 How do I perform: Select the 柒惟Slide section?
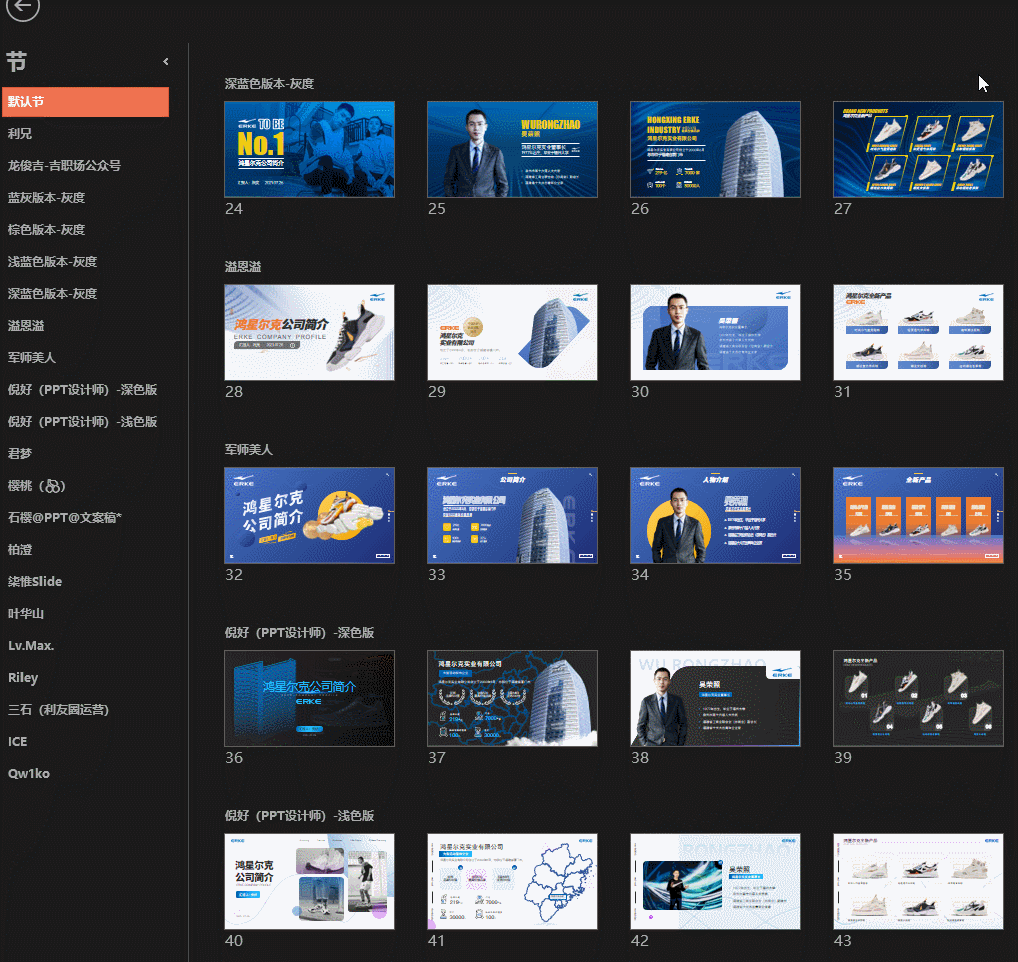pyautogui.click(x=35, y=582)
